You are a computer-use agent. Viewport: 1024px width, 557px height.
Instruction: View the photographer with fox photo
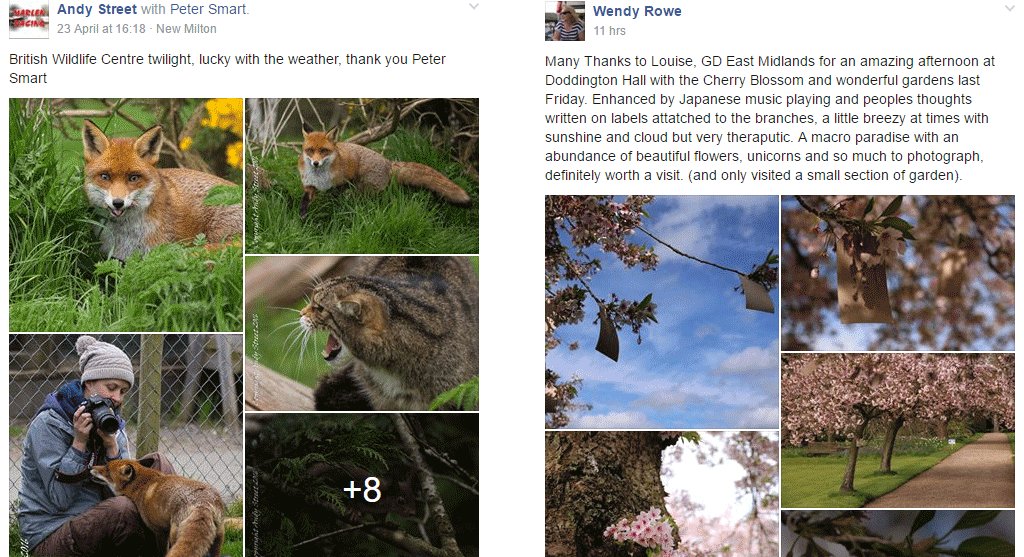pos(126,445)
